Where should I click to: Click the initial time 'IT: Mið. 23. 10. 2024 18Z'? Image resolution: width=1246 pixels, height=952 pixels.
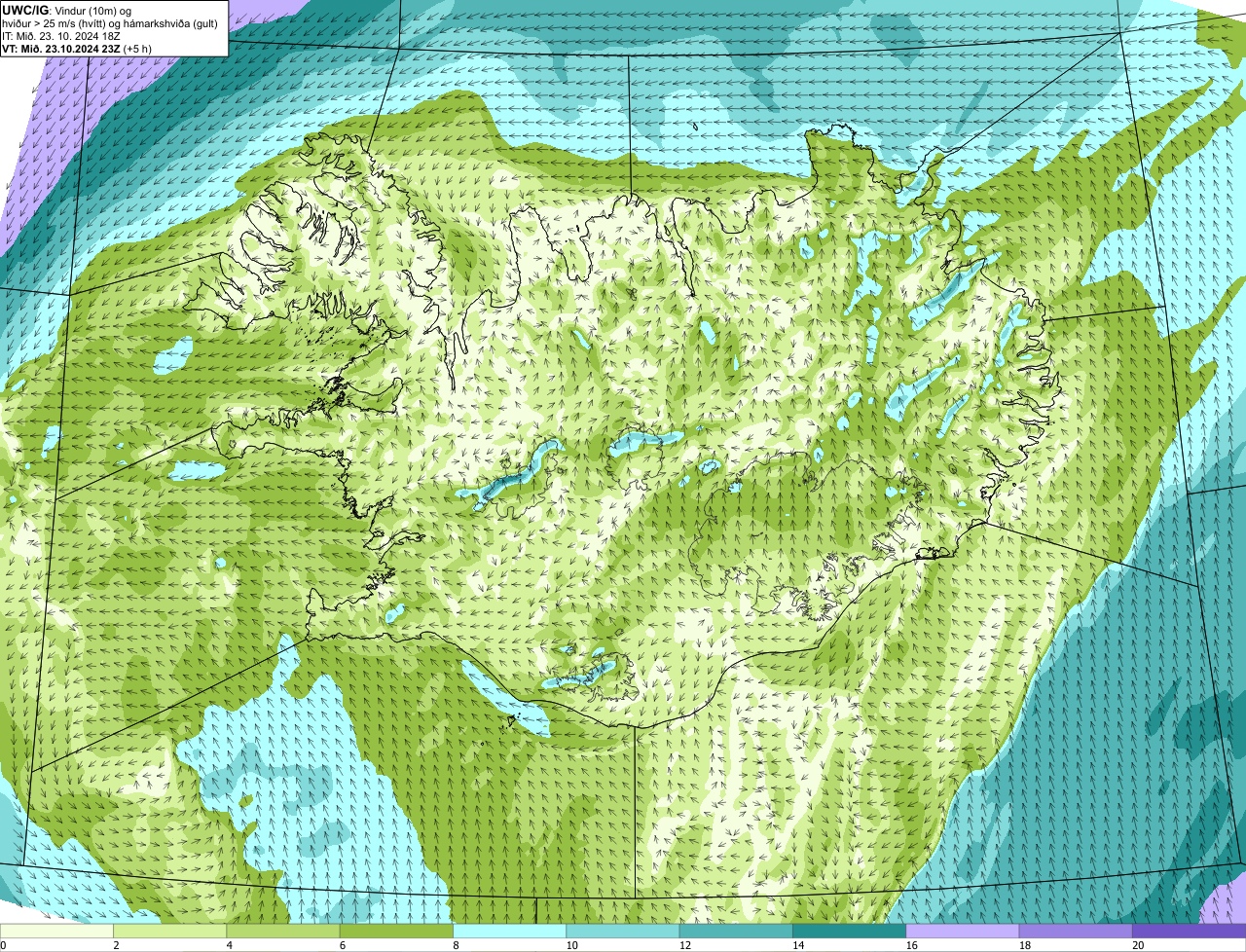pos(61,35)
